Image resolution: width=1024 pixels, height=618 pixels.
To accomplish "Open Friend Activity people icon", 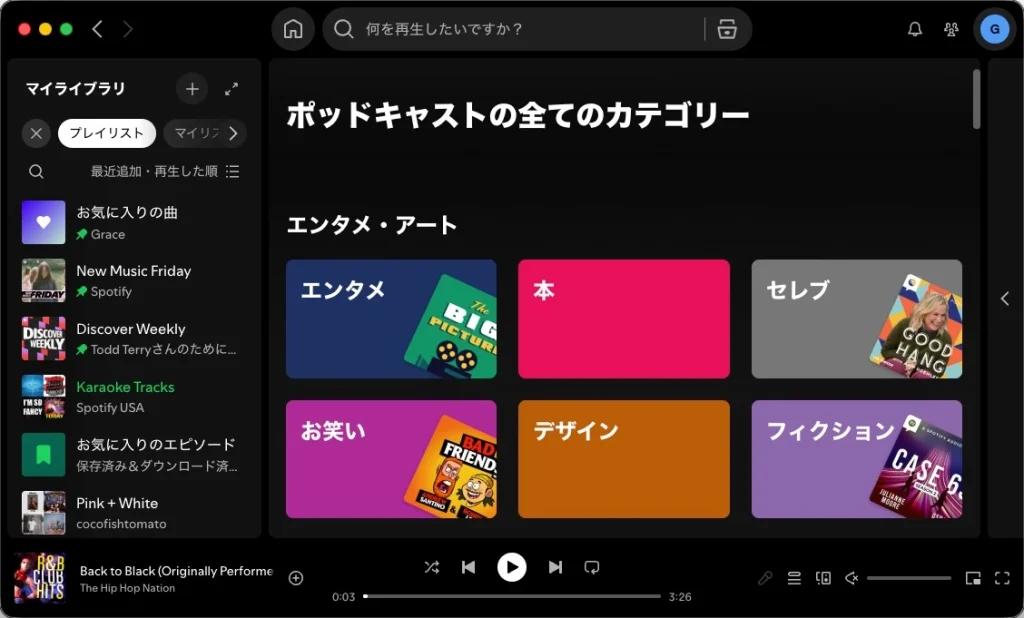I will pyautogui.click(x=951, y=29).
